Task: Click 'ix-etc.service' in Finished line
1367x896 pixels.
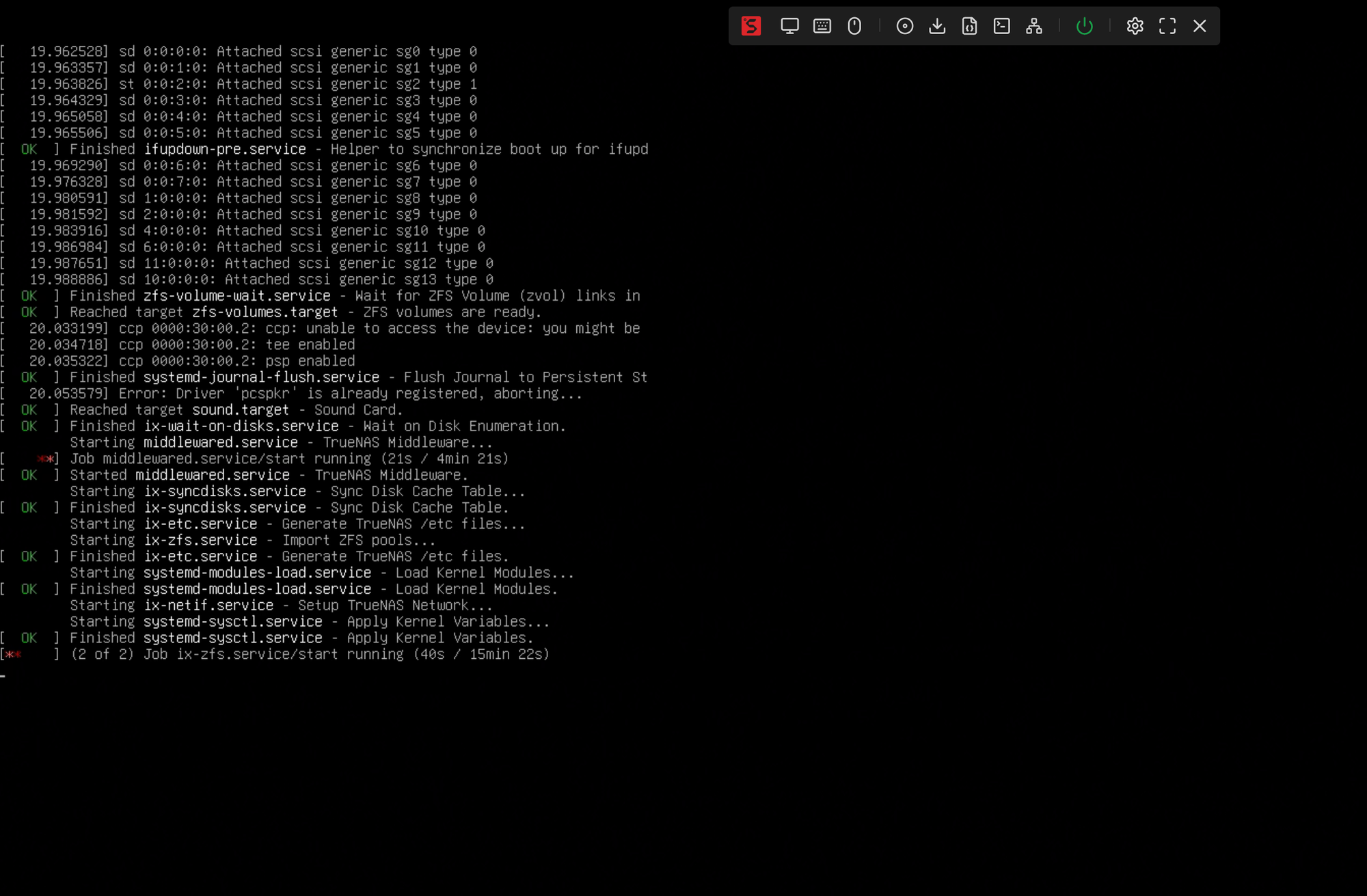Action: 201,556
